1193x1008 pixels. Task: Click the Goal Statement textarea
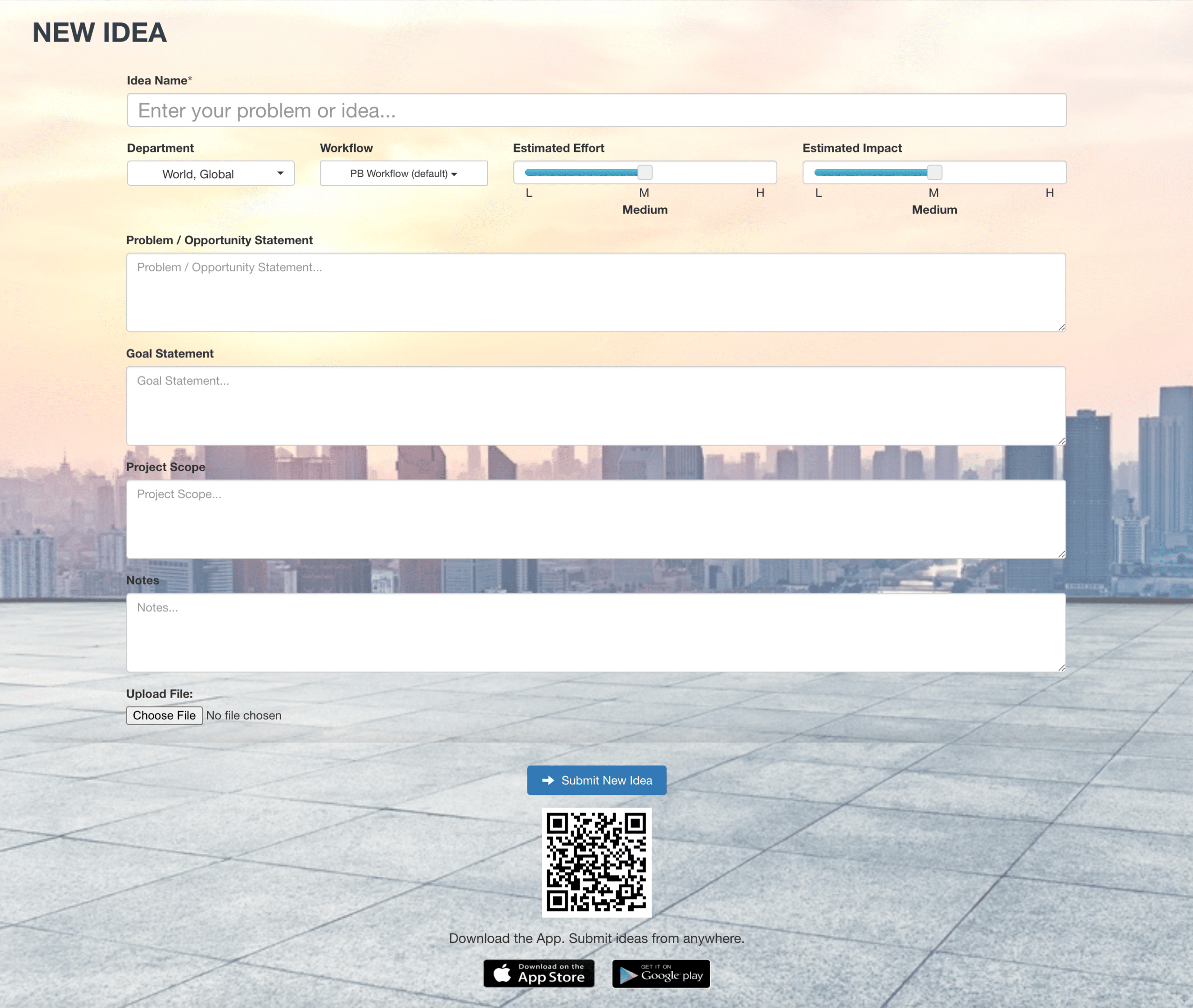click(596, 406)
